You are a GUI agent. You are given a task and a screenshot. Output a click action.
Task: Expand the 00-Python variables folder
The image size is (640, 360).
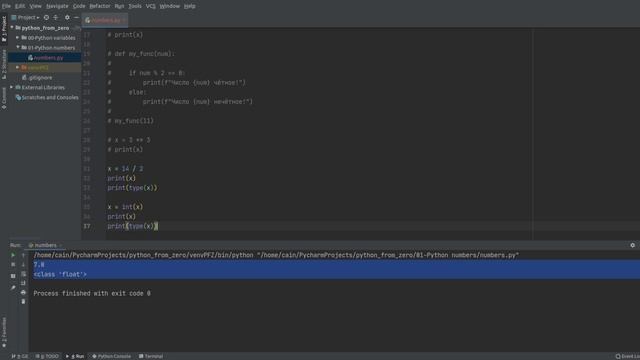pos(18,38)
